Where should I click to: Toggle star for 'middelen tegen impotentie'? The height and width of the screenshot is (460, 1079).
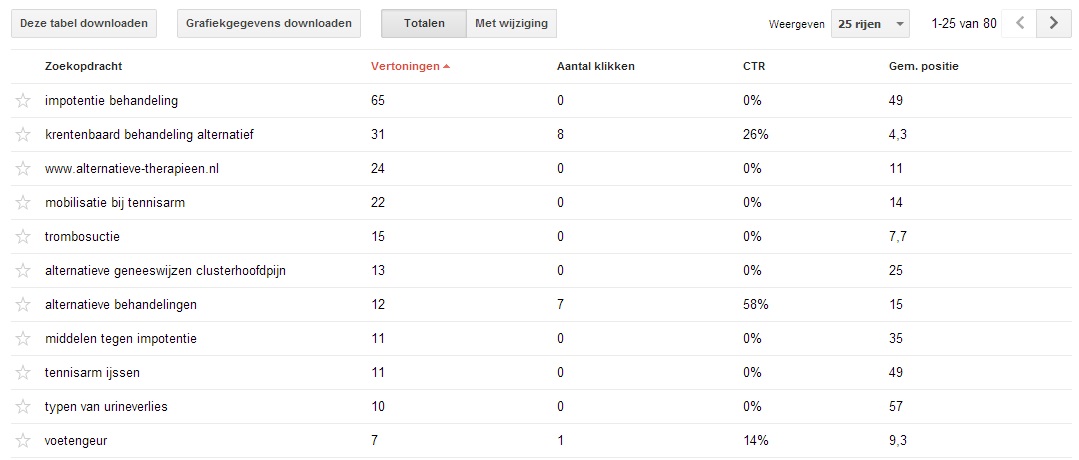[23, 339]
